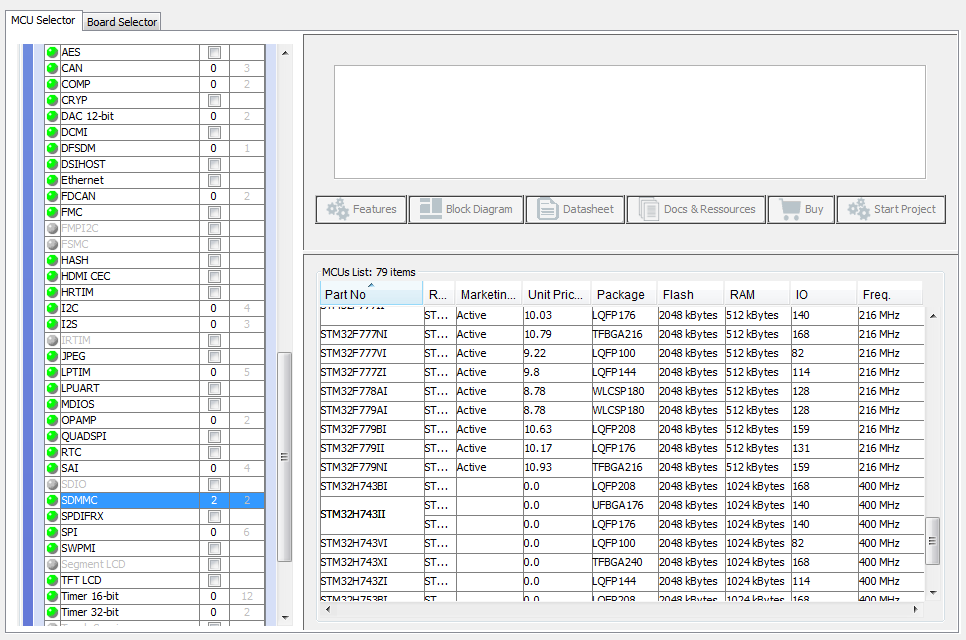Click the green indicator next to CRYP

(52, 100)
